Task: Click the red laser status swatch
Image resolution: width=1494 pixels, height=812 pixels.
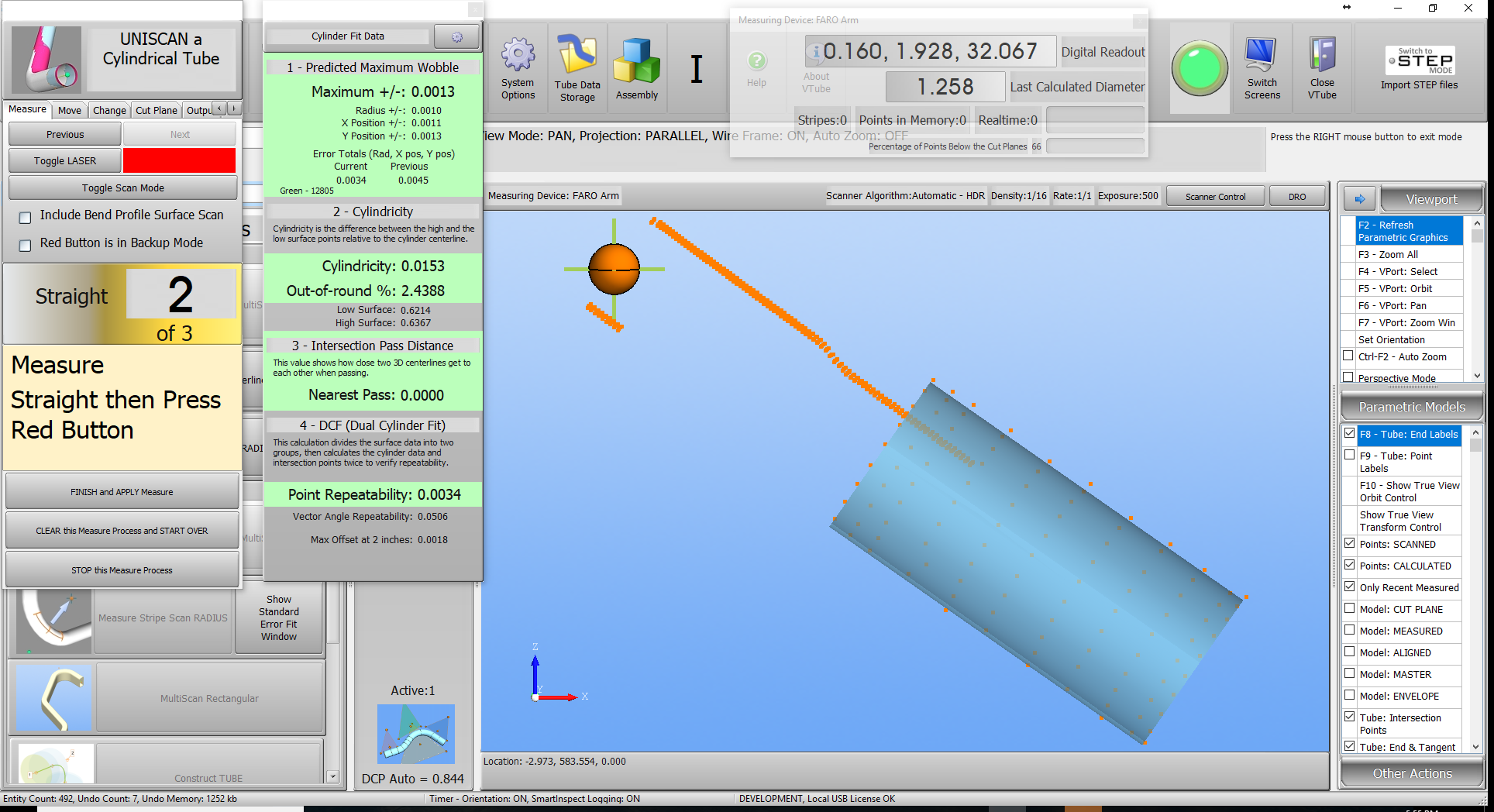Action: [179, 160]
